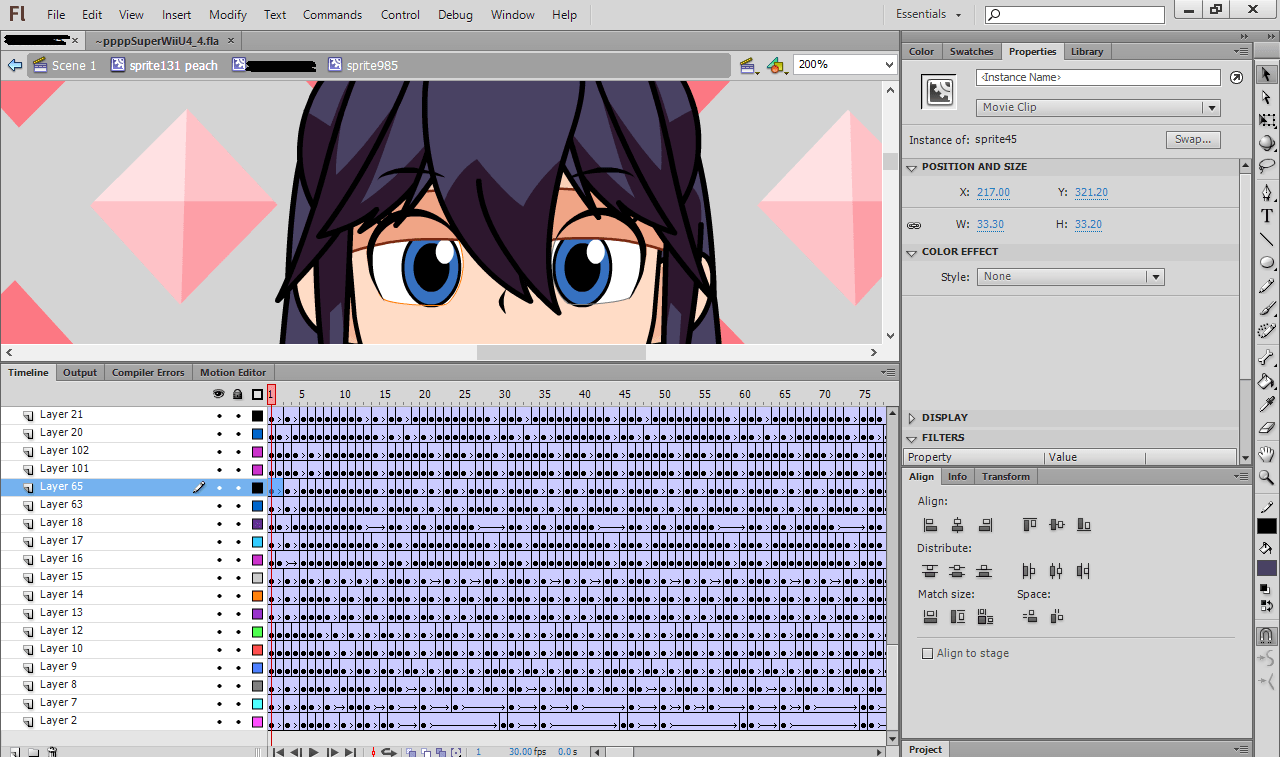
Task: Select the 3D Rotation tool
Action: tap(1266, 143)
